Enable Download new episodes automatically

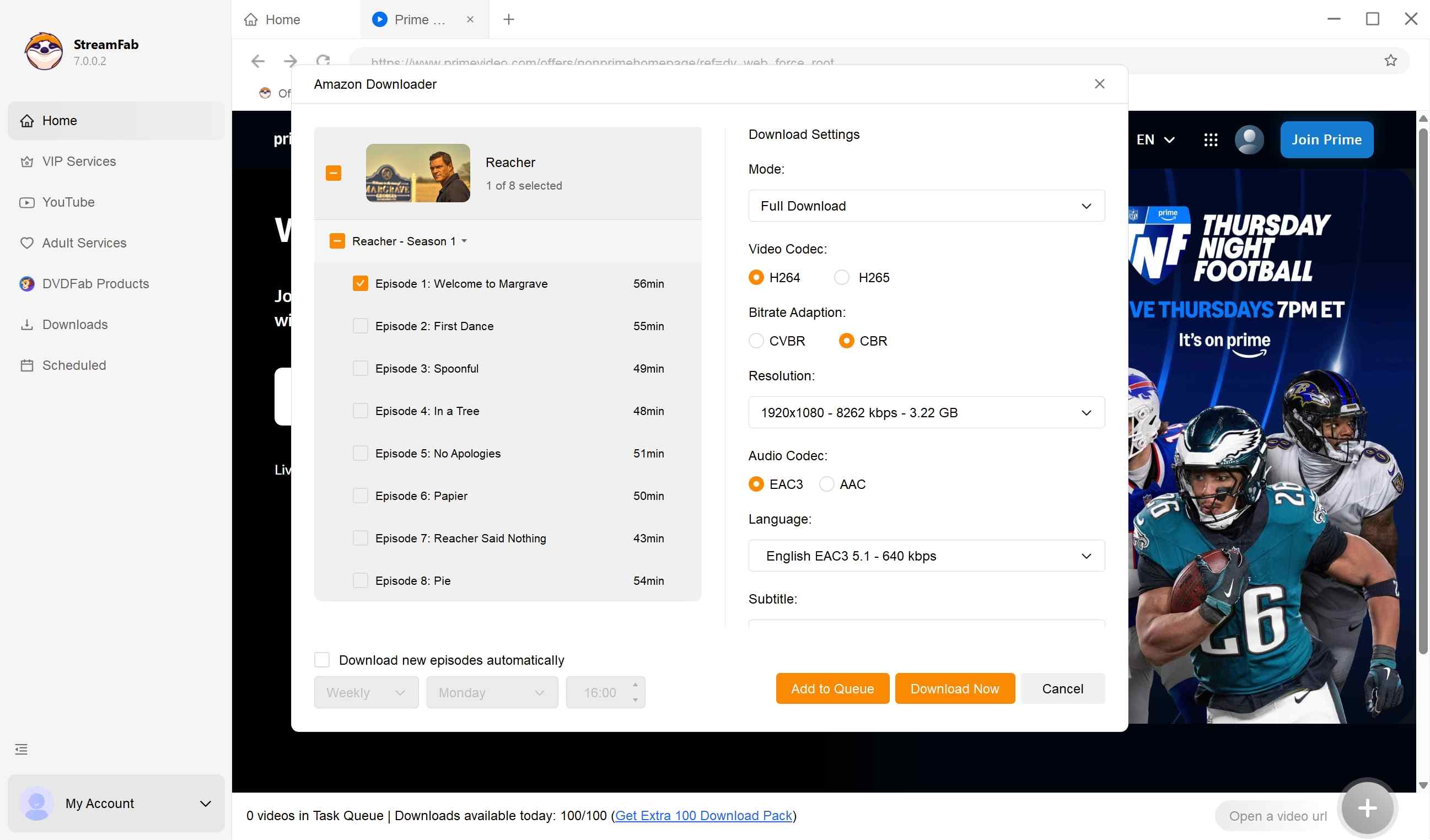click(x=322, y=660)
